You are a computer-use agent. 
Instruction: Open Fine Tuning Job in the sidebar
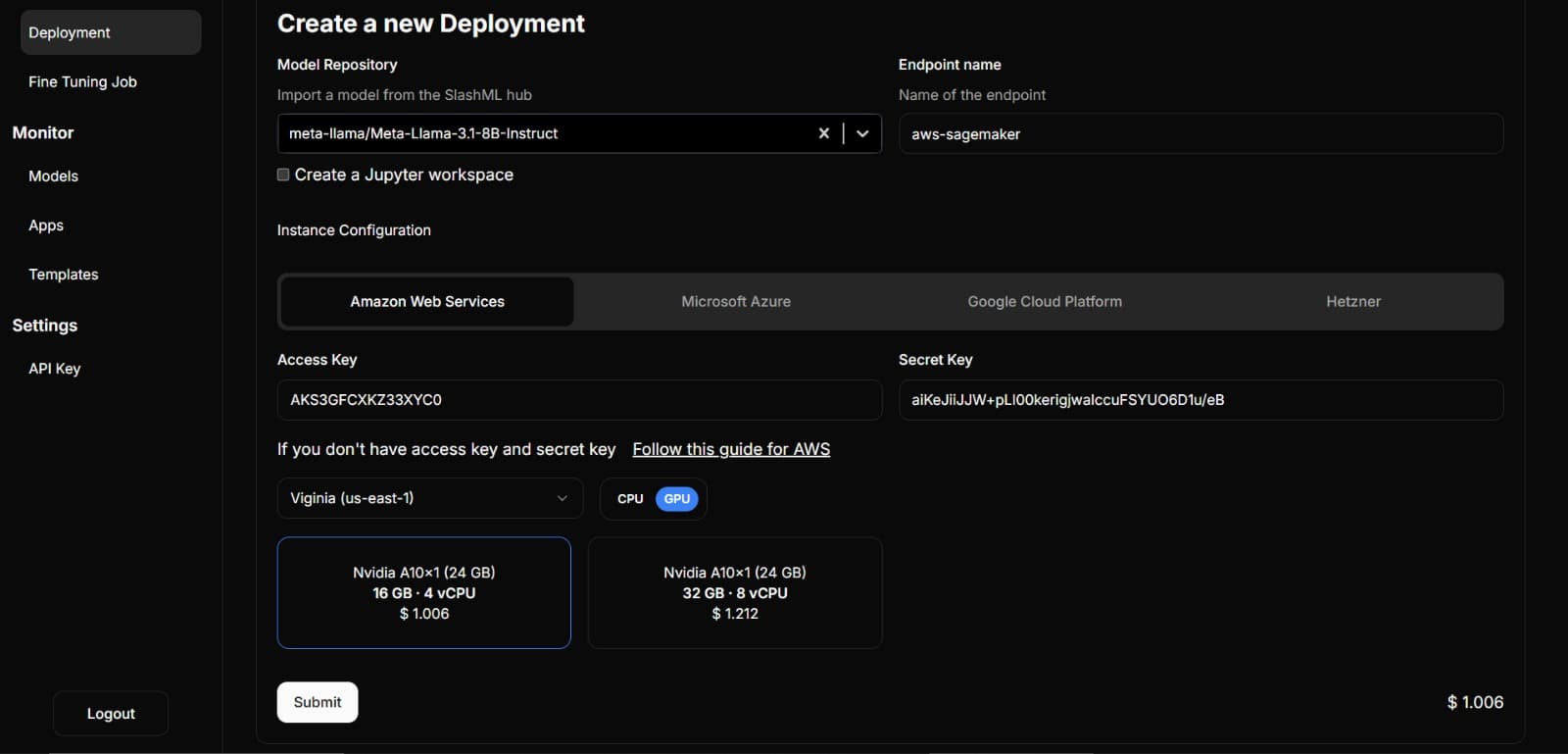point(82,82)
